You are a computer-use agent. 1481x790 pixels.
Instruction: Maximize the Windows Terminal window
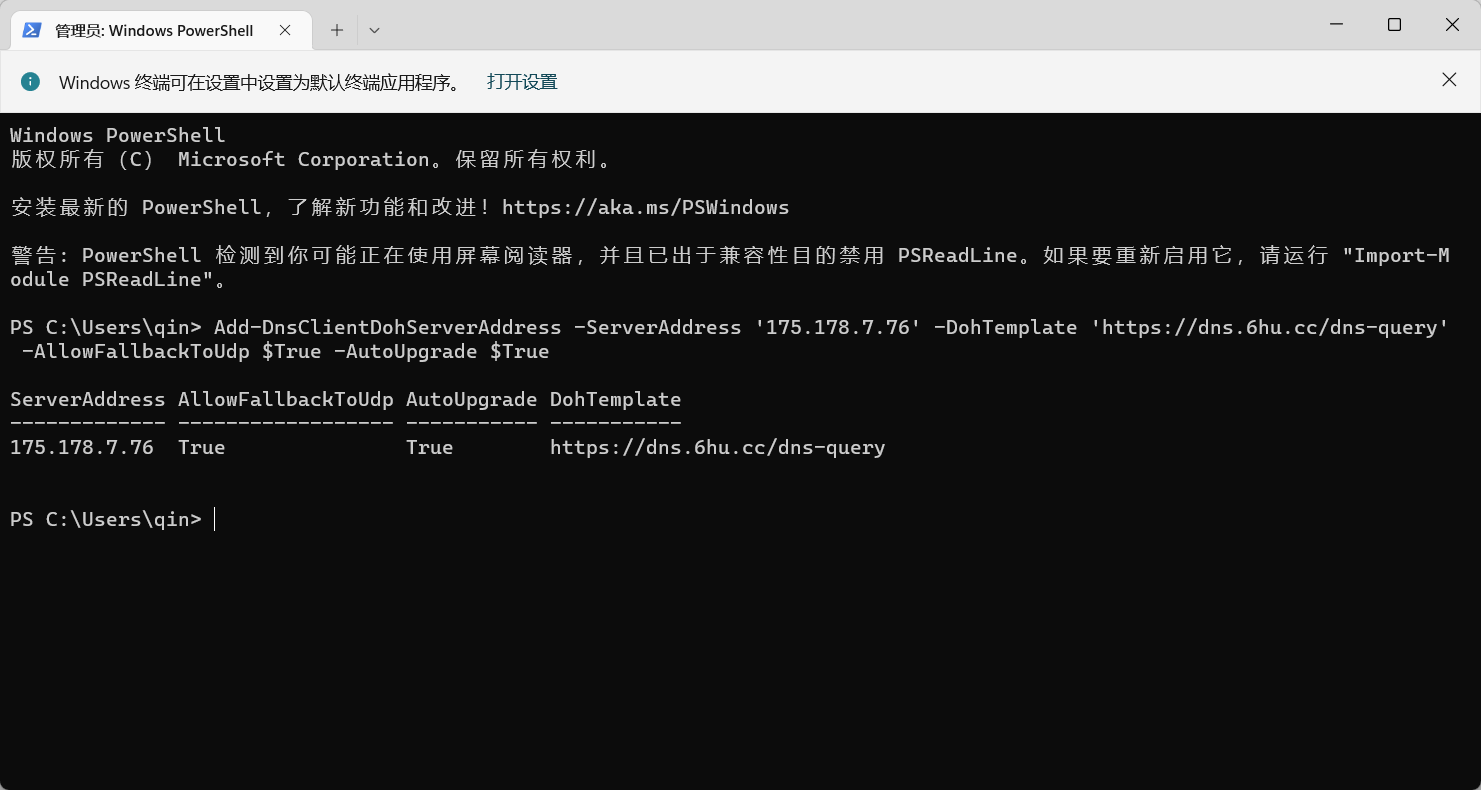pos(1394,25)
